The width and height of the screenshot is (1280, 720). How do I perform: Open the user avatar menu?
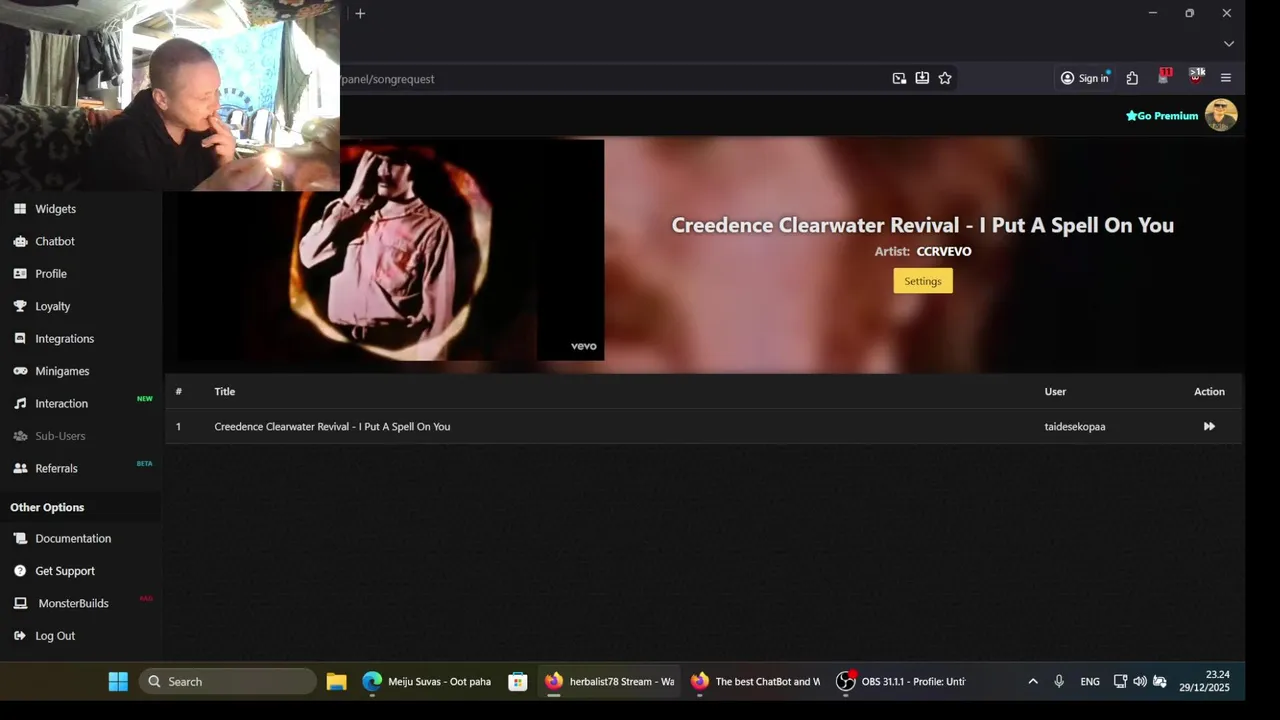pos(1221,115)
